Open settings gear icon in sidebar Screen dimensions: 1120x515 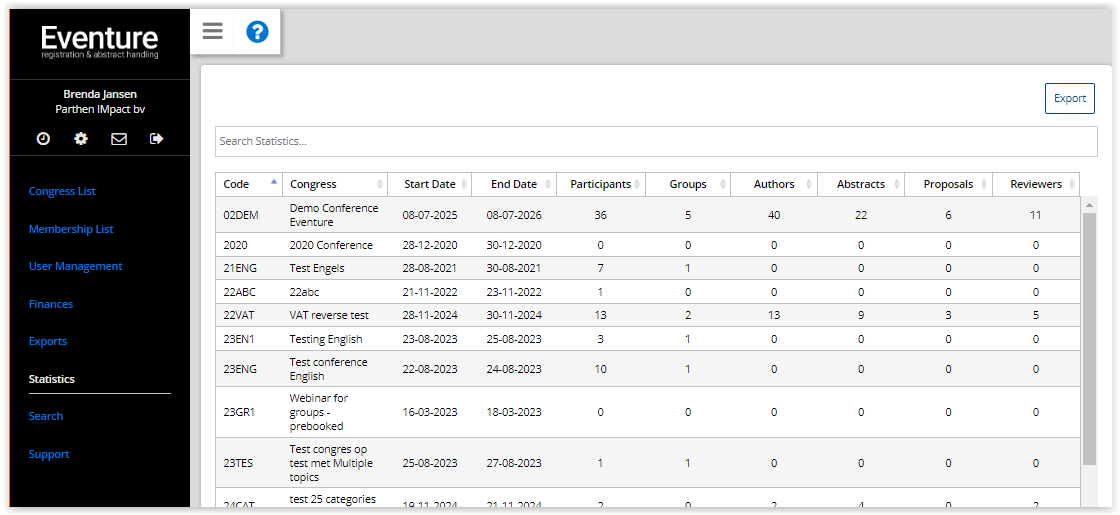coord(81,139)
